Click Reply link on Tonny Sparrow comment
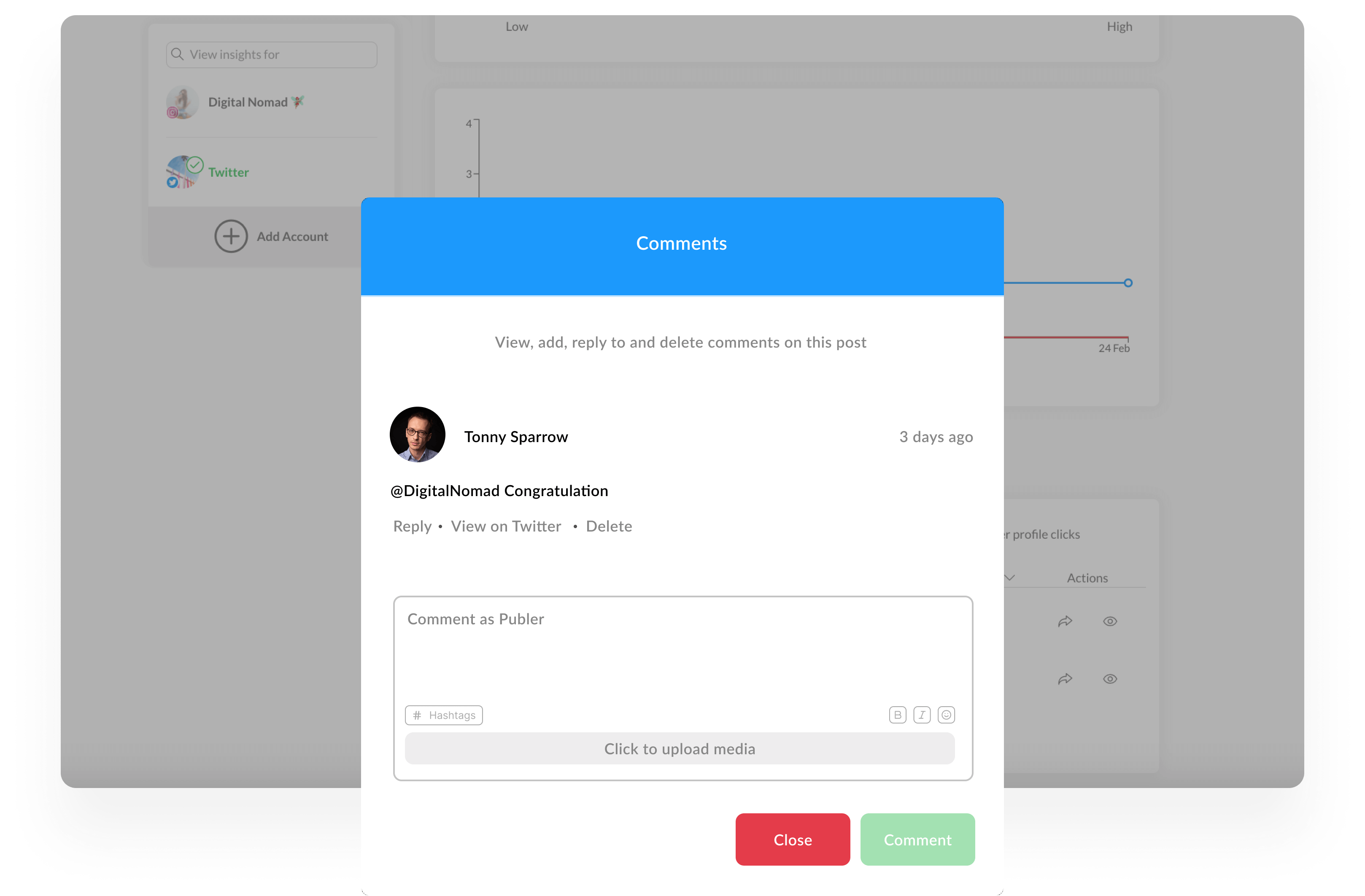The height and width of the screenshot is (896, 1365). tap(411, 525)
